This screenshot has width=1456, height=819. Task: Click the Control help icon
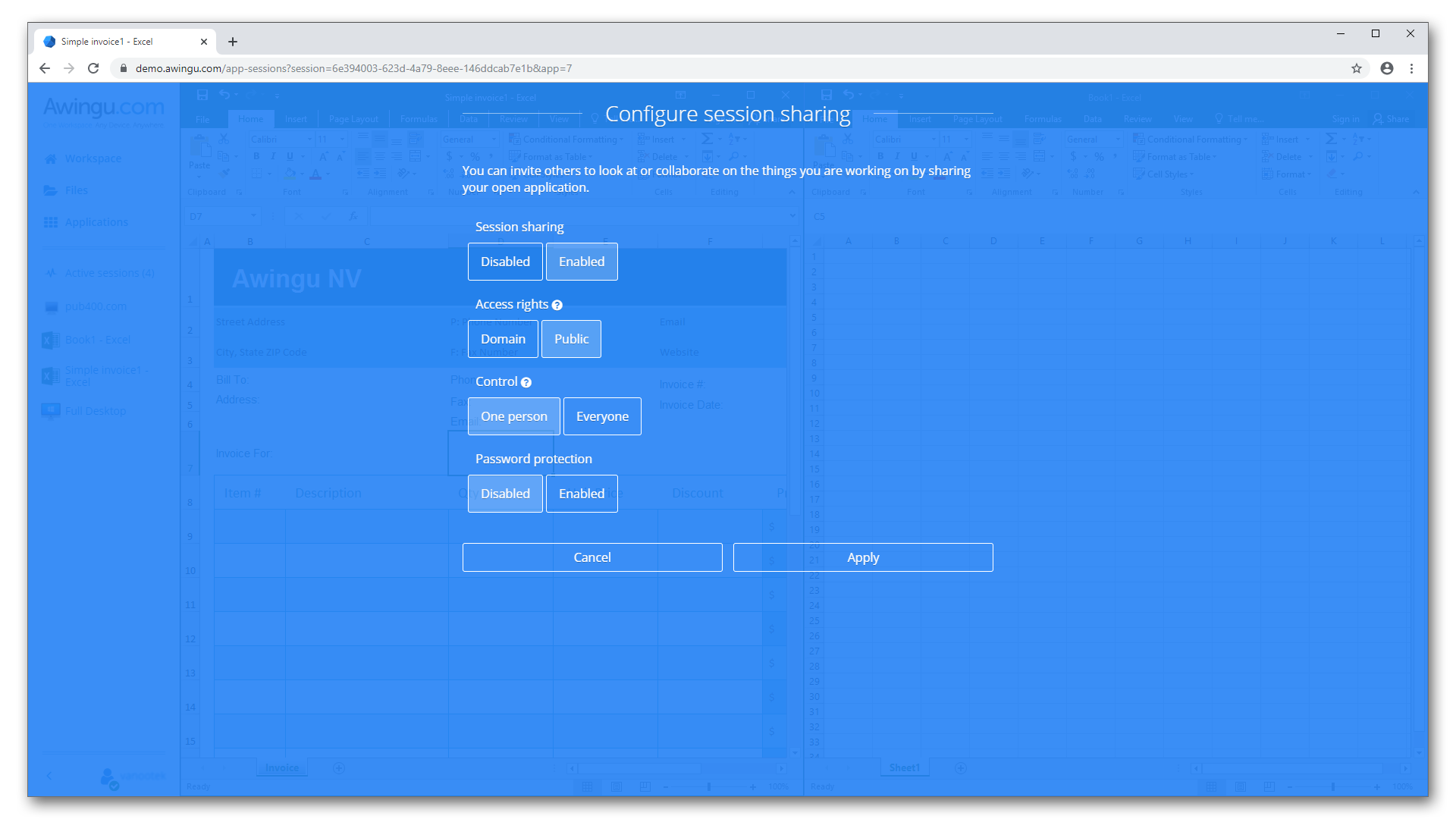527,382
